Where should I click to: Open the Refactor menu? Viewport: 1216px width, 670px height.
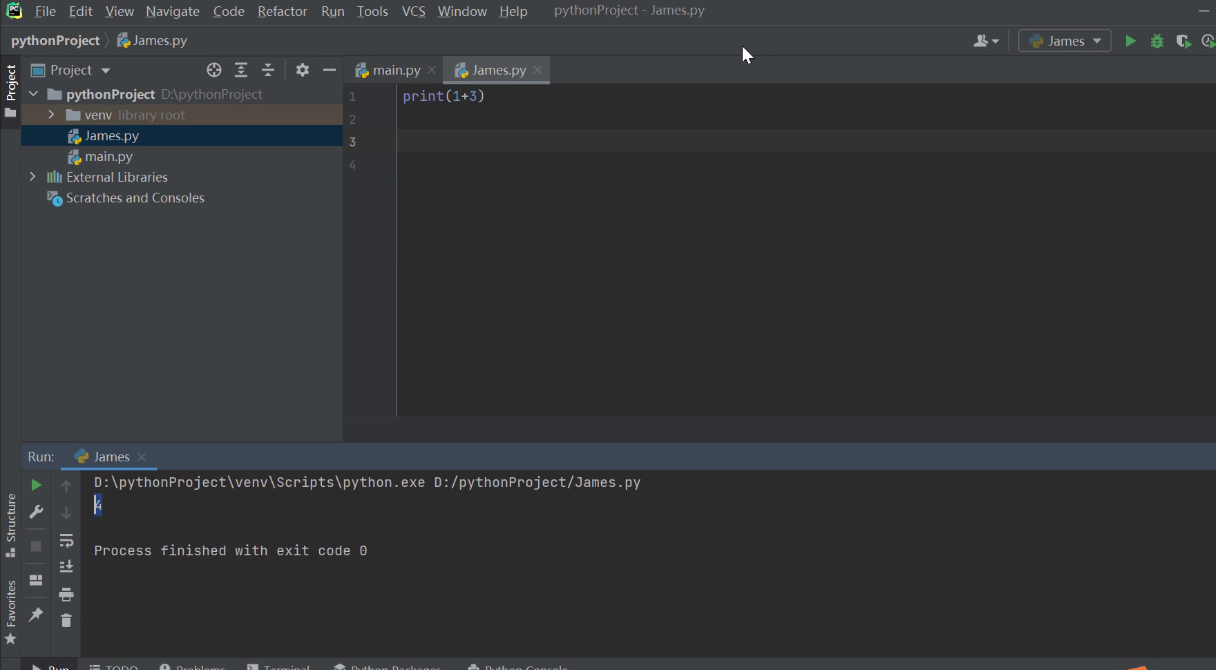point(282,11)
